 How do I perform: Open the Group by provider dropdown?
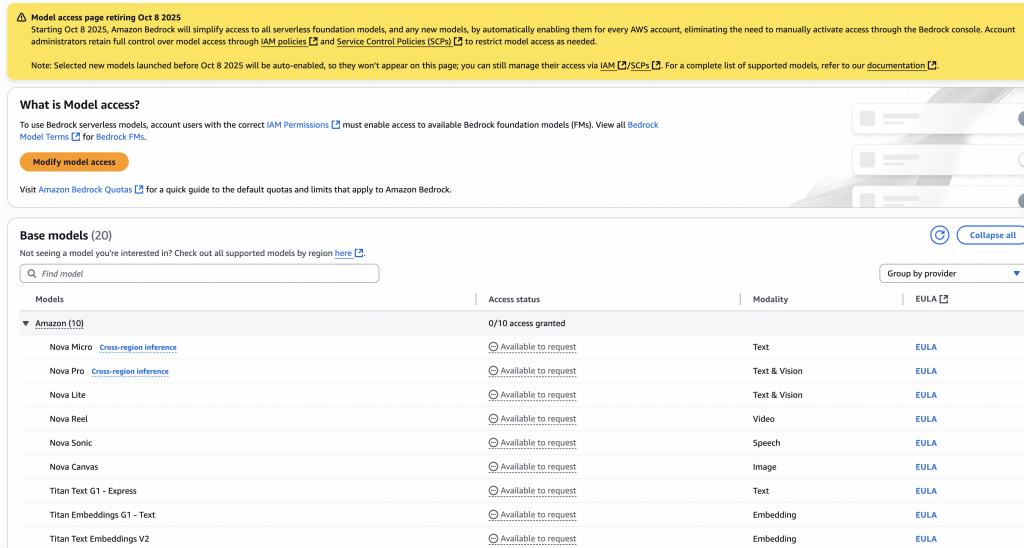tap(951, 273)
